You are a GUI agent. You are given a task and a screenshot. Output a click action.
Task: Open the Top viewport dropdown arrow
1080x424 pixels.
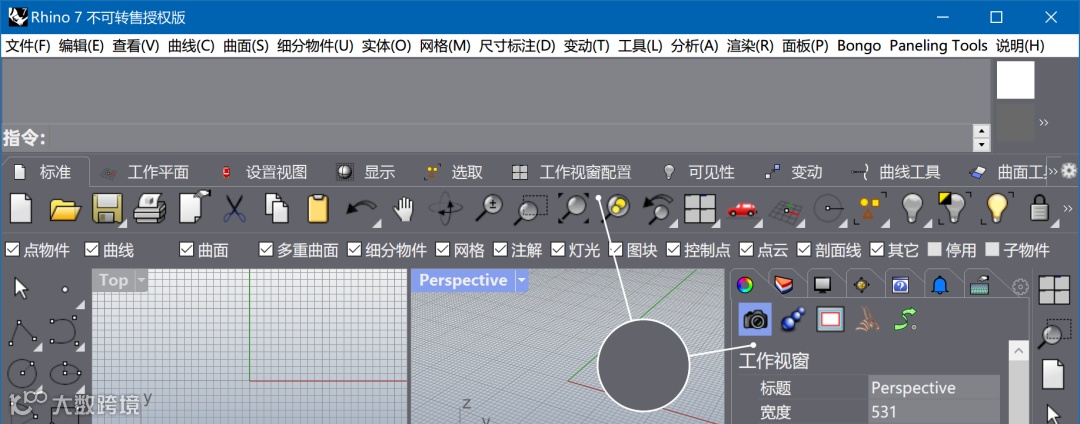coord(141,280)
